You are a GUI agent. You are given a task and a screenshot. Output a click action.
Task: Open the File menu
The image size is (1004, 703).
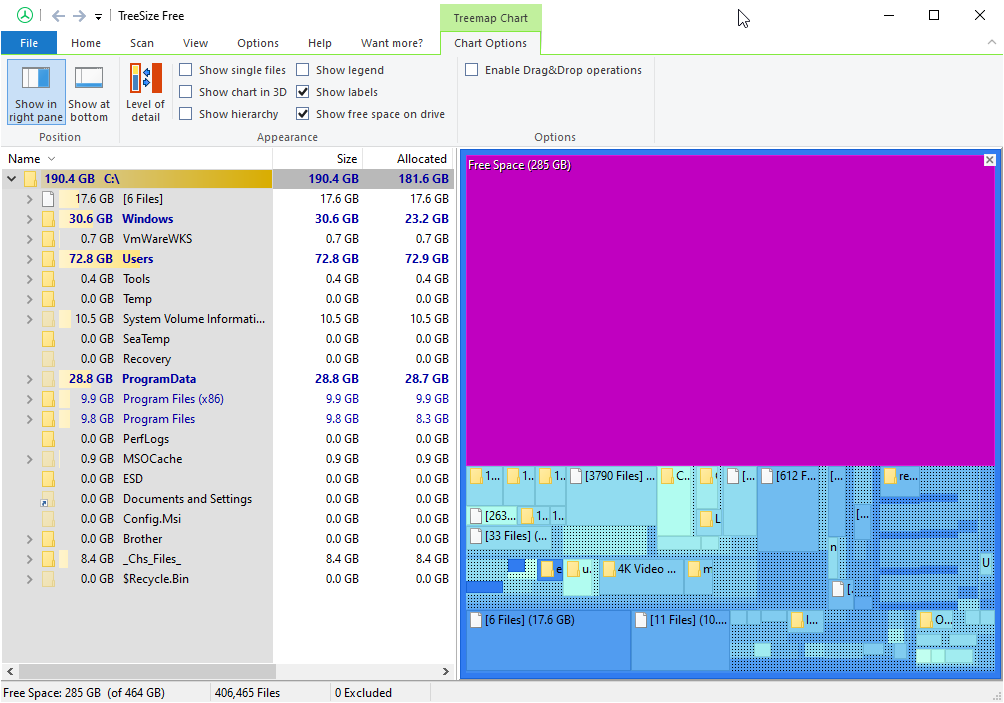click(29, 43)
